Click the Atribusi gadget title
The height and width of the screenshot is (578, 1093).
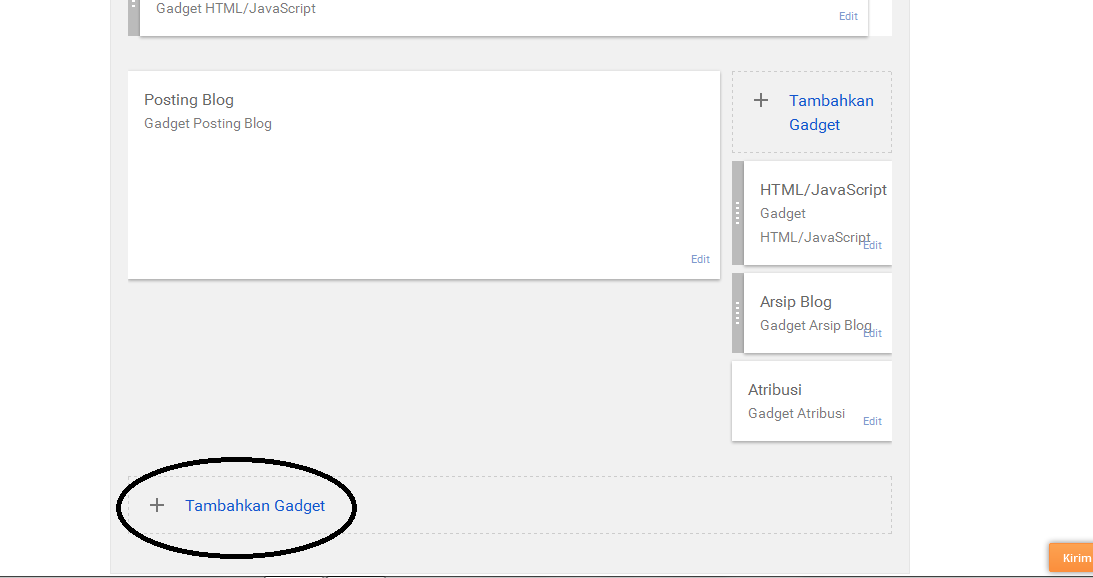[774, 390]
